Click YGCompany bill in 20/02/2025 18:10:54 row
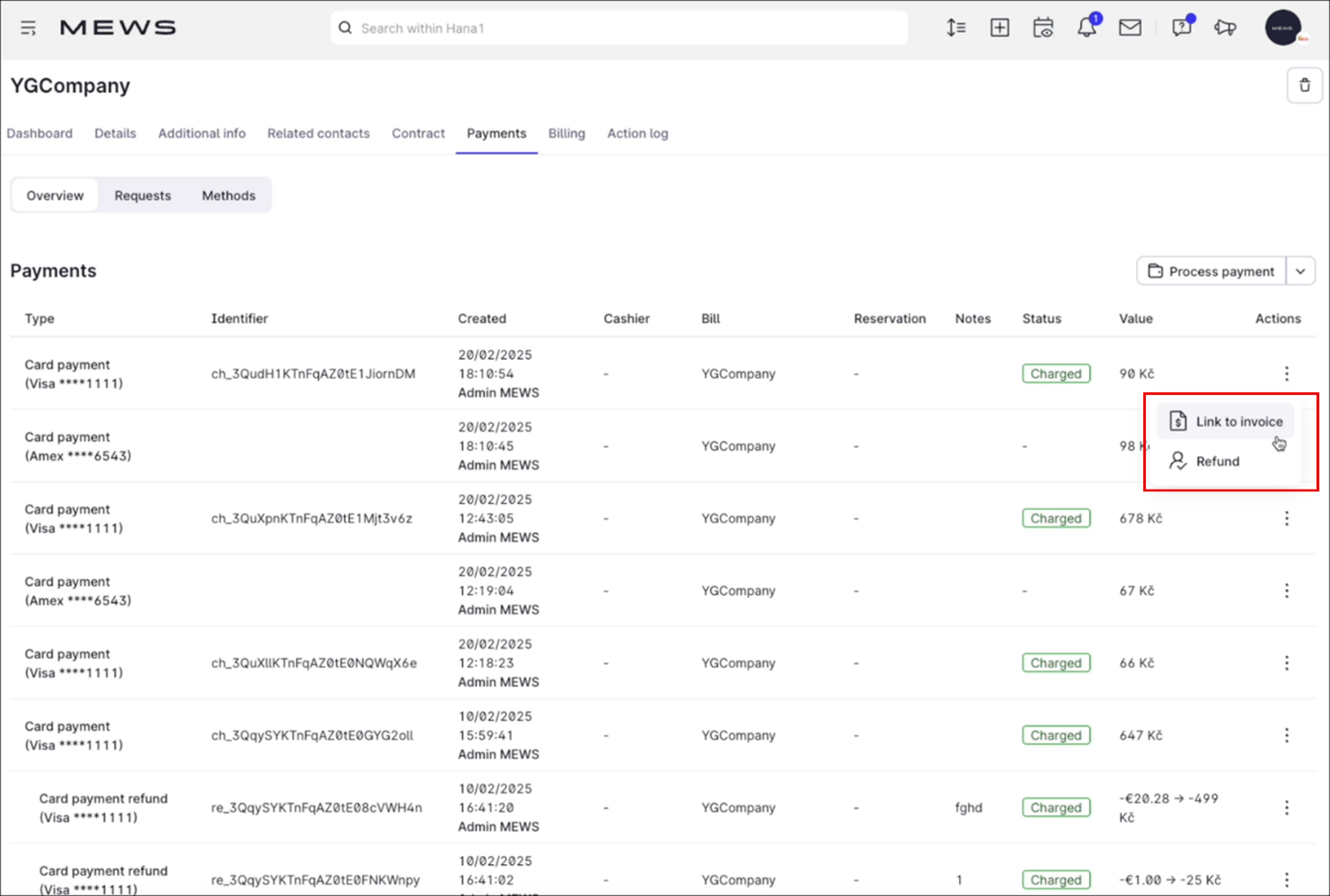This screenshot has height=896, width=1330. click(738, 374)
